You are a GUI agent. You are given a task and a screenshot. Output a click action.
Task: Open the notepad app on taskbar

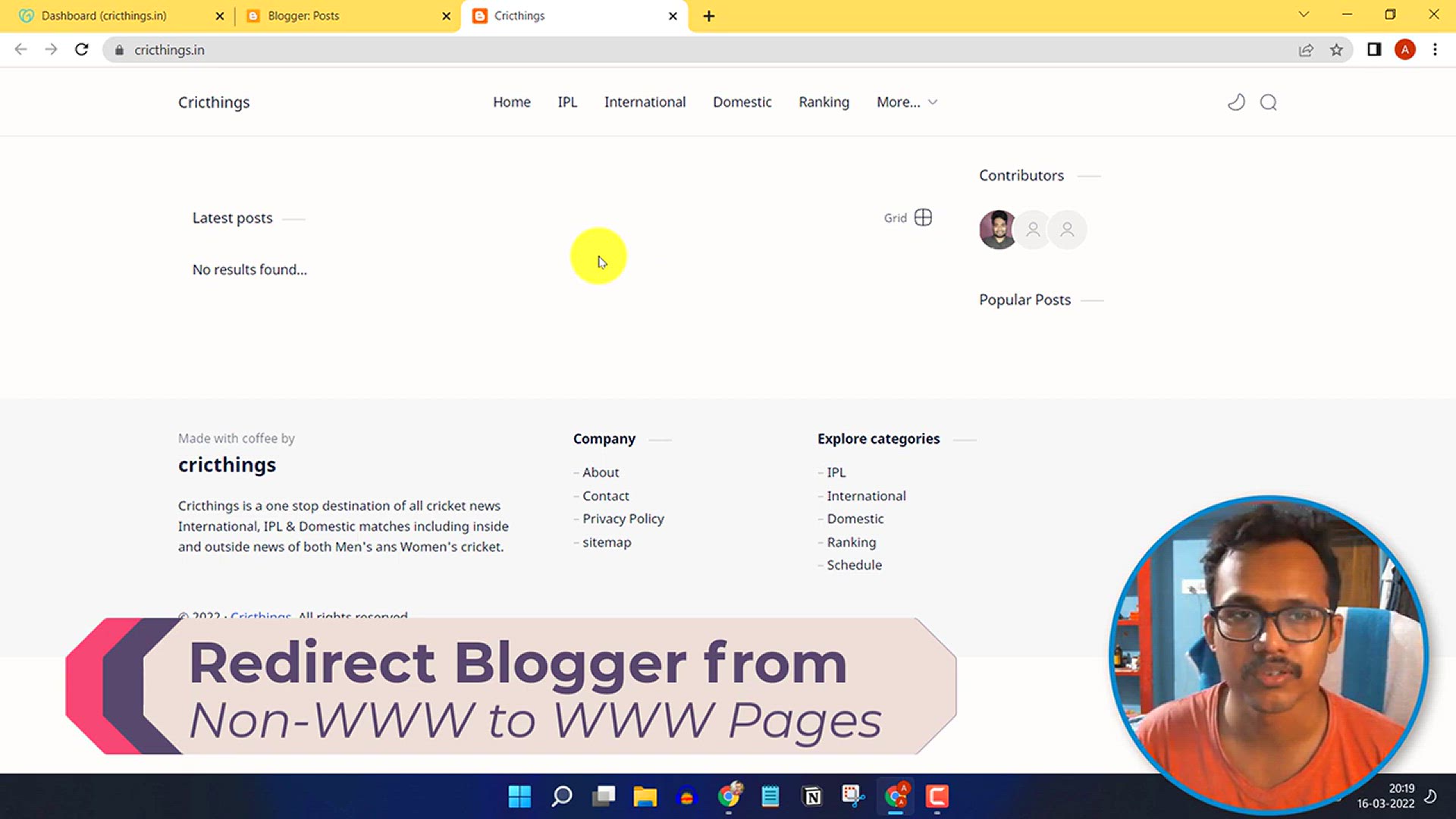770,796
